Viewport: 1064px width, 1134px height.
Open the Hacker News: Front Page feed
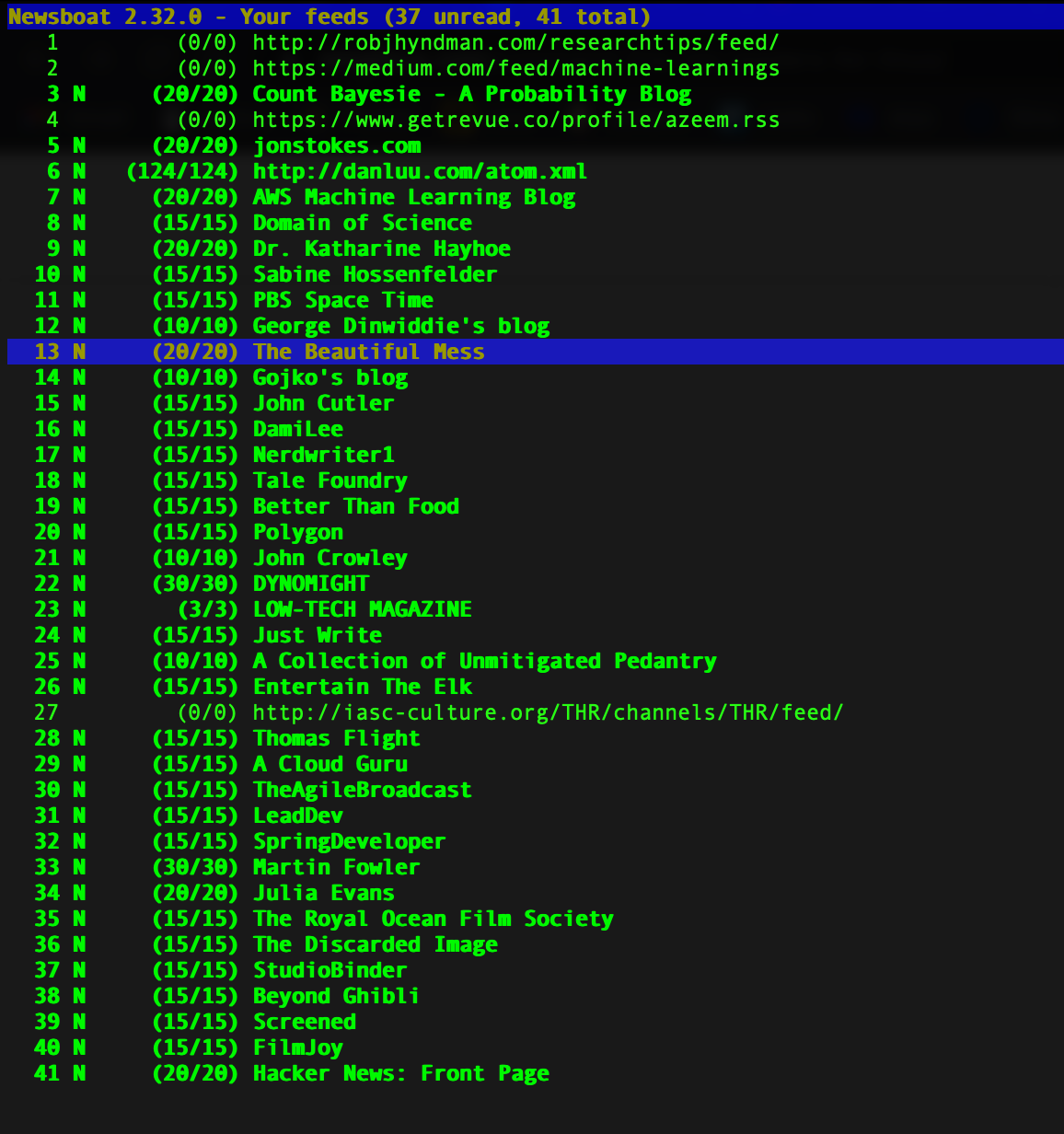(400, 1074)
